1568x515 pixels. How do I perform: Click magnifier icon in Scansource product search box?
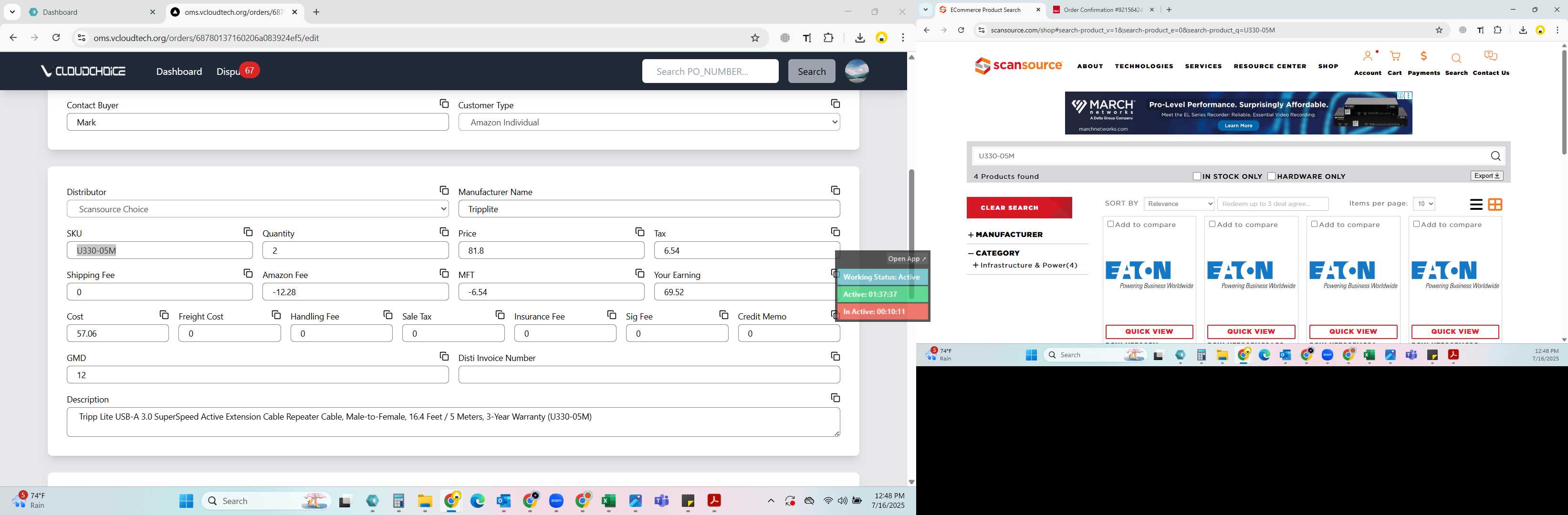(1495, 156)
